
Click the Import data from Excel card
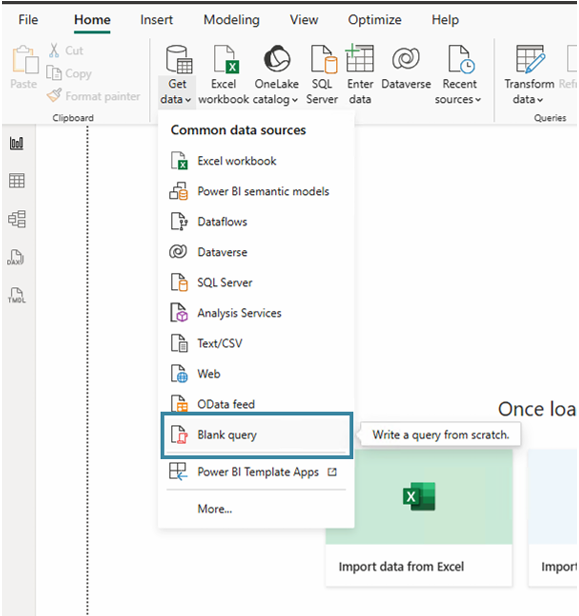[419, 517]
